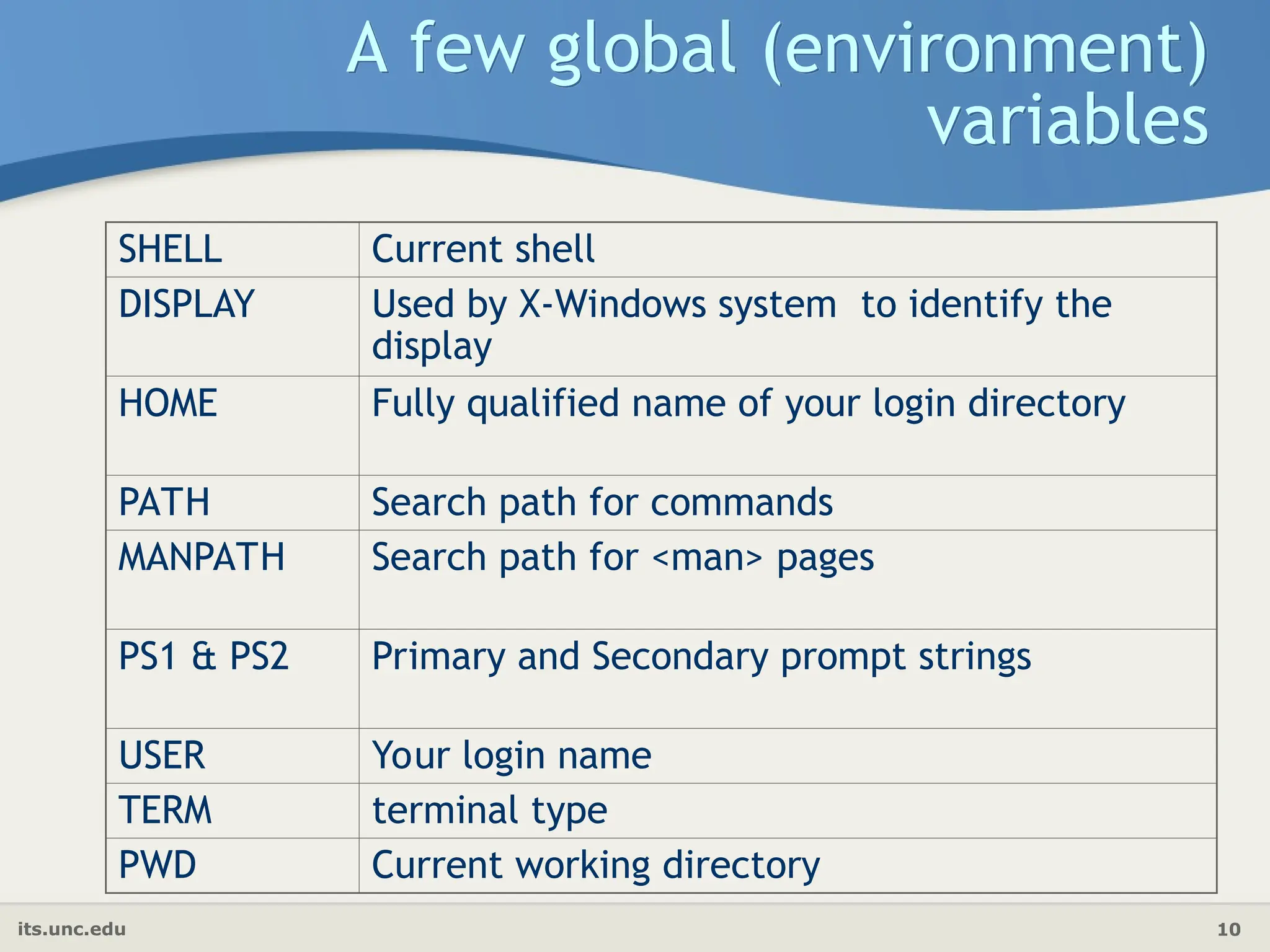
Task: Open the its.unc.edu footer link
Action: pos(72,929)
